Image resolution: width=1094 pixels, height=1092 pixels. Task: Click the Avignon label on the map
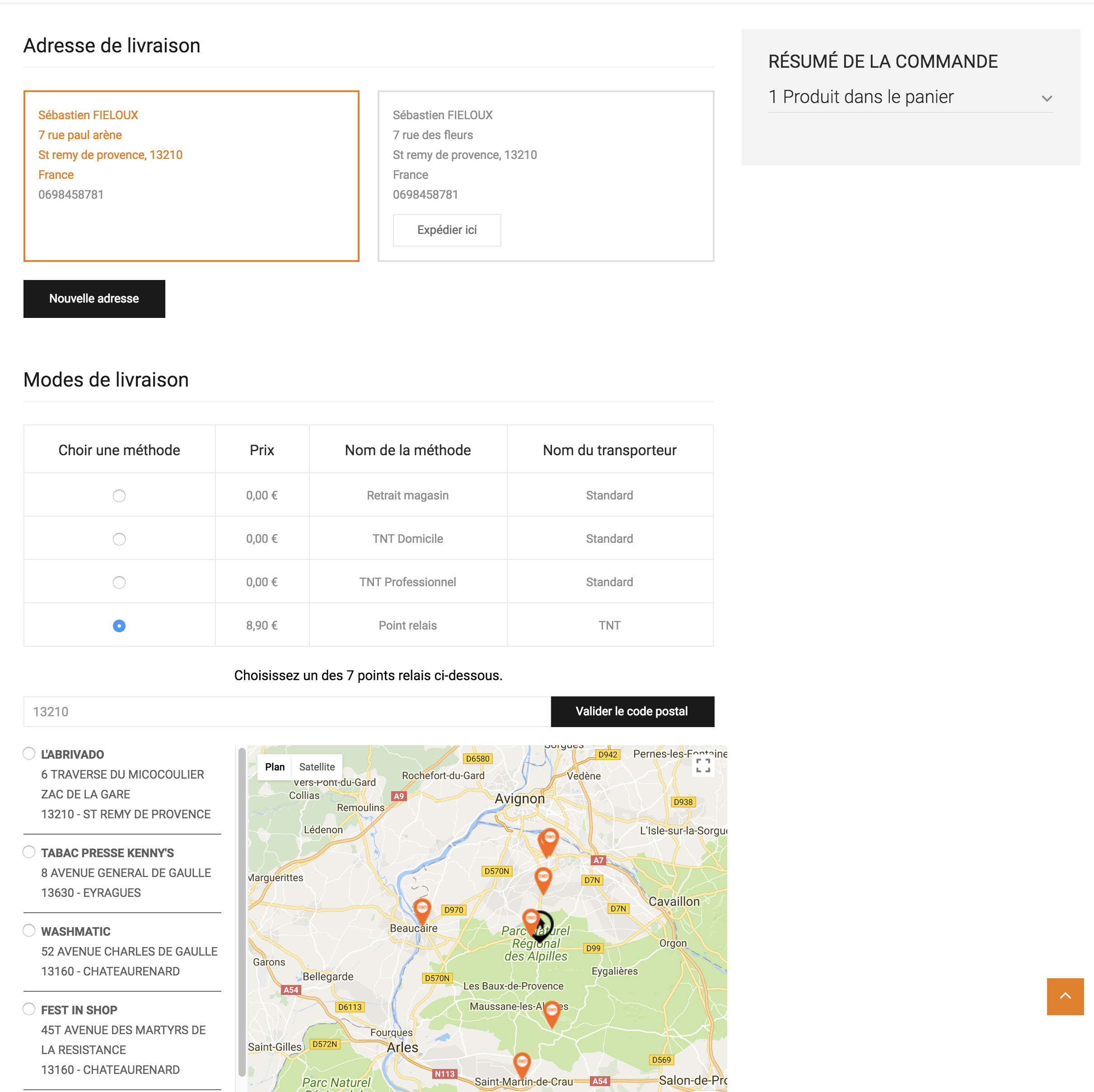519,799
